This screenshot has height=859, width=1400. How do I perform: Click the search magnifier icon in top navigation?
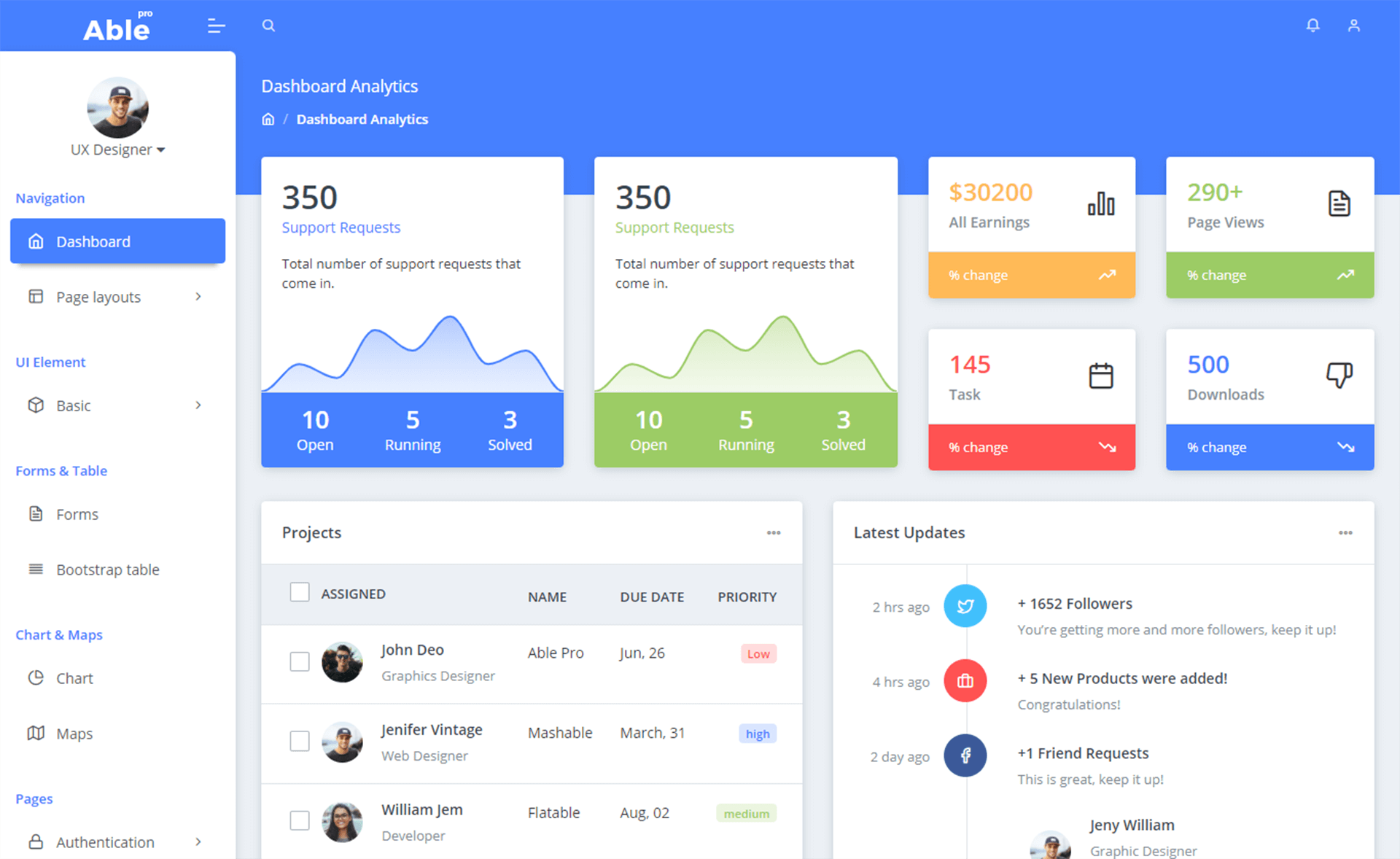click(x=267, y=25)
